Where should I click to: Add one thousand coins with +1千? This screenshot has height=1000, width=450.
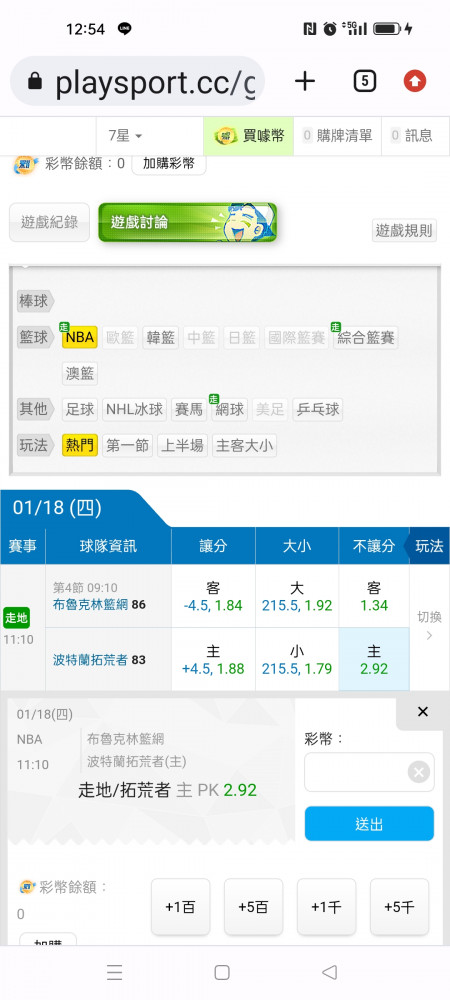(x=326, y=907)
